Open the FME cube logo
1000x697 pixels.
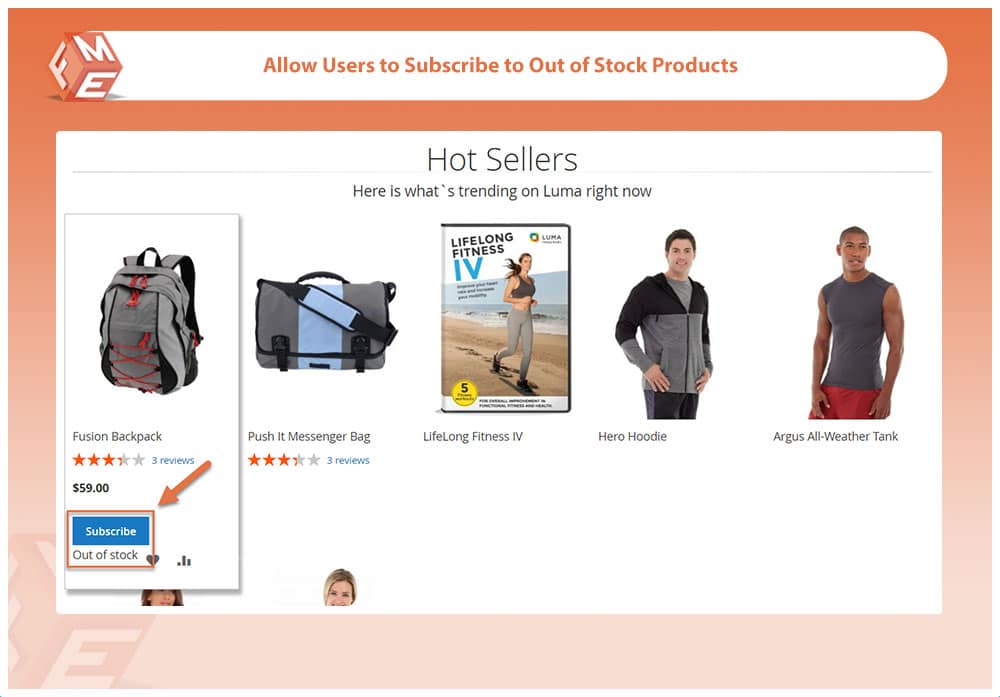[x=85, y=67]
